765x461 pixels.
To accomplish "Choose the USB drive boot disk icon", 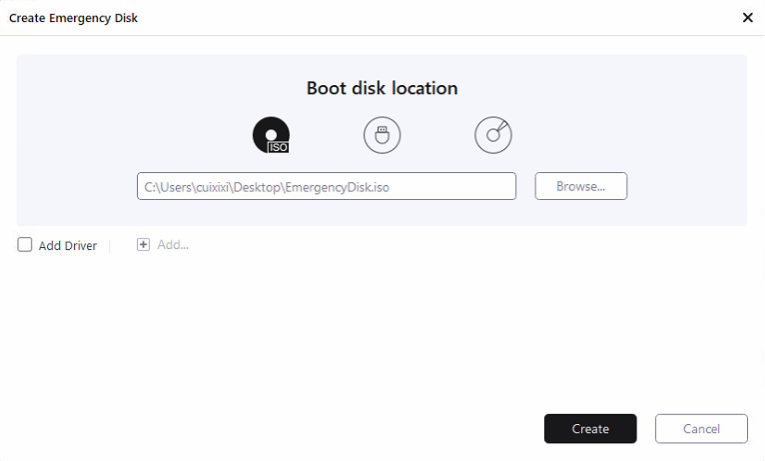I will click(382, 135).
